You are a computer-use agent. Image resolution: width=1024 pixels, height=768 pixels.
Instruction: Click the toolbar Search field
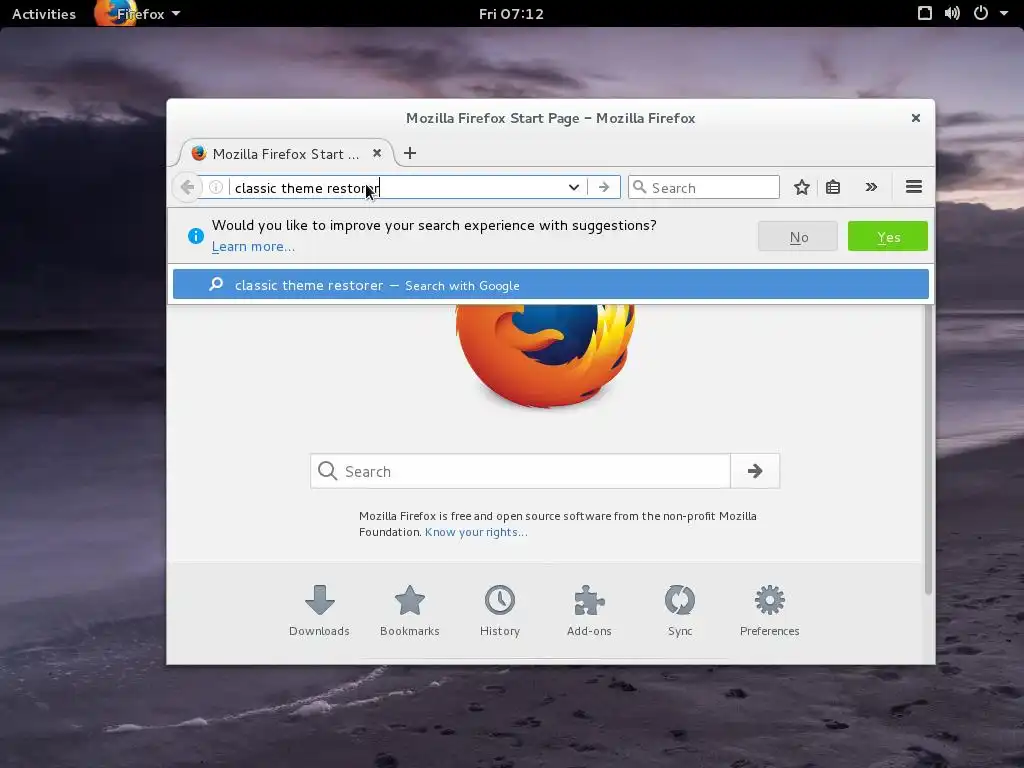click(x=704, y=187)
